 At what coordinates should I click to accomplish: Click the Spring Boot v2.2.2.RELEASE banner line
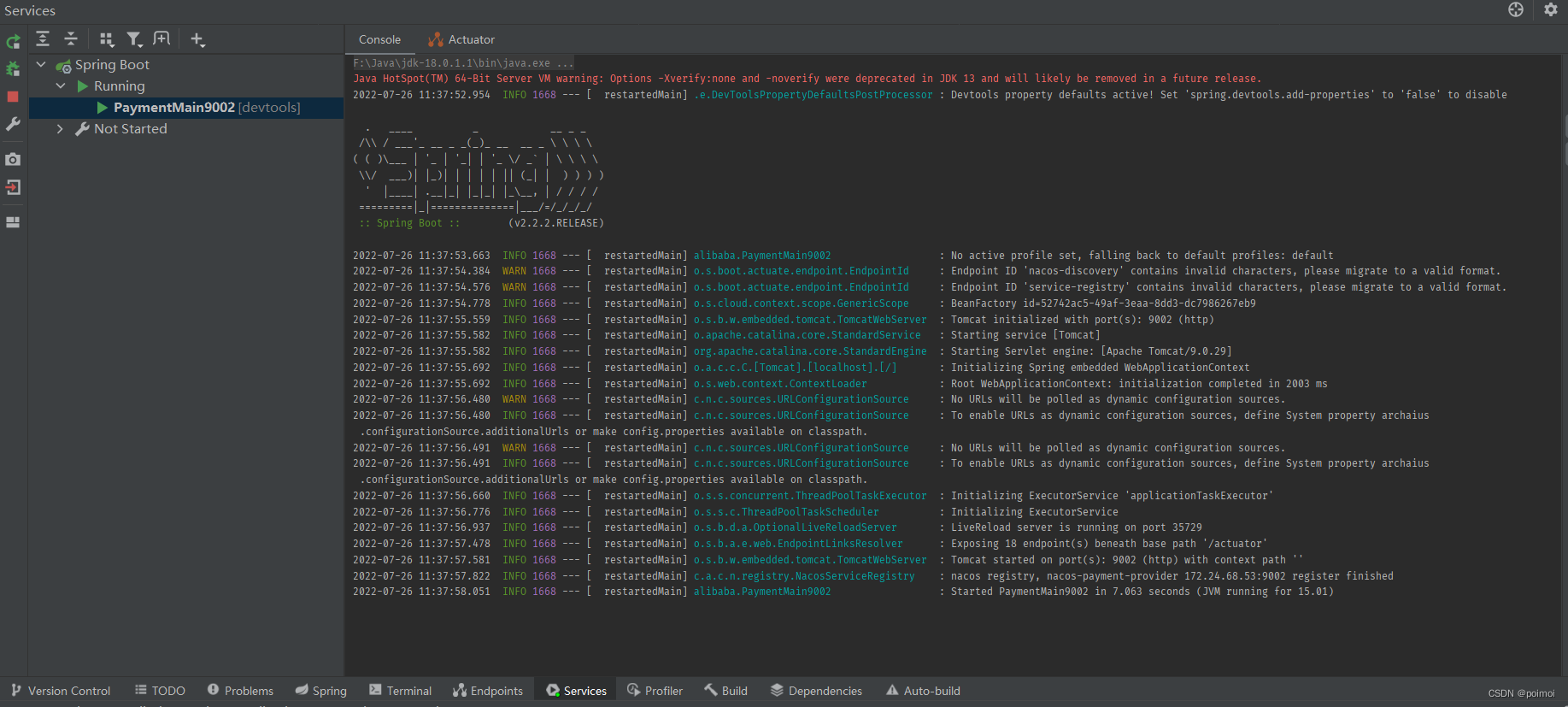[481, 223]
